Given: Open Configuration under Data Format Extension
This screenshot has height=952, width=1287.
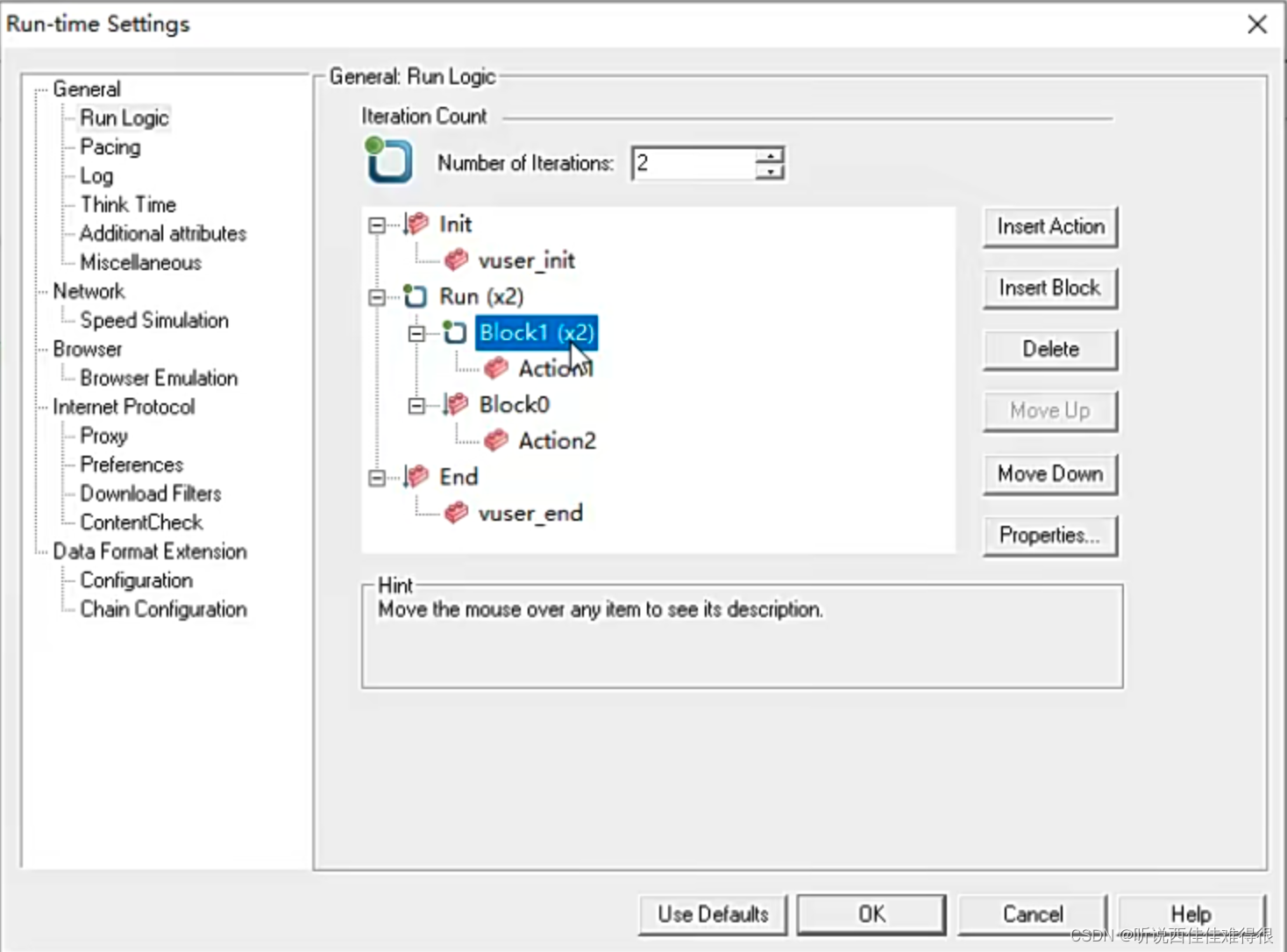Looking at the screenshot, I should coord(137,580).
